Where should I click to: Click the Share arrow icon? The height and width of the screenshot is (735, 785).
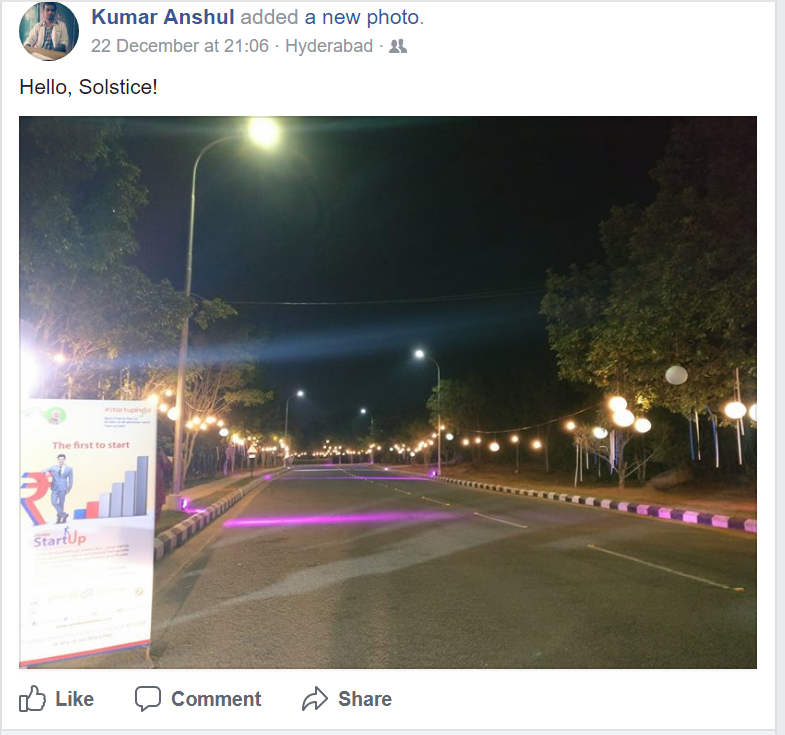click(315, 698)
